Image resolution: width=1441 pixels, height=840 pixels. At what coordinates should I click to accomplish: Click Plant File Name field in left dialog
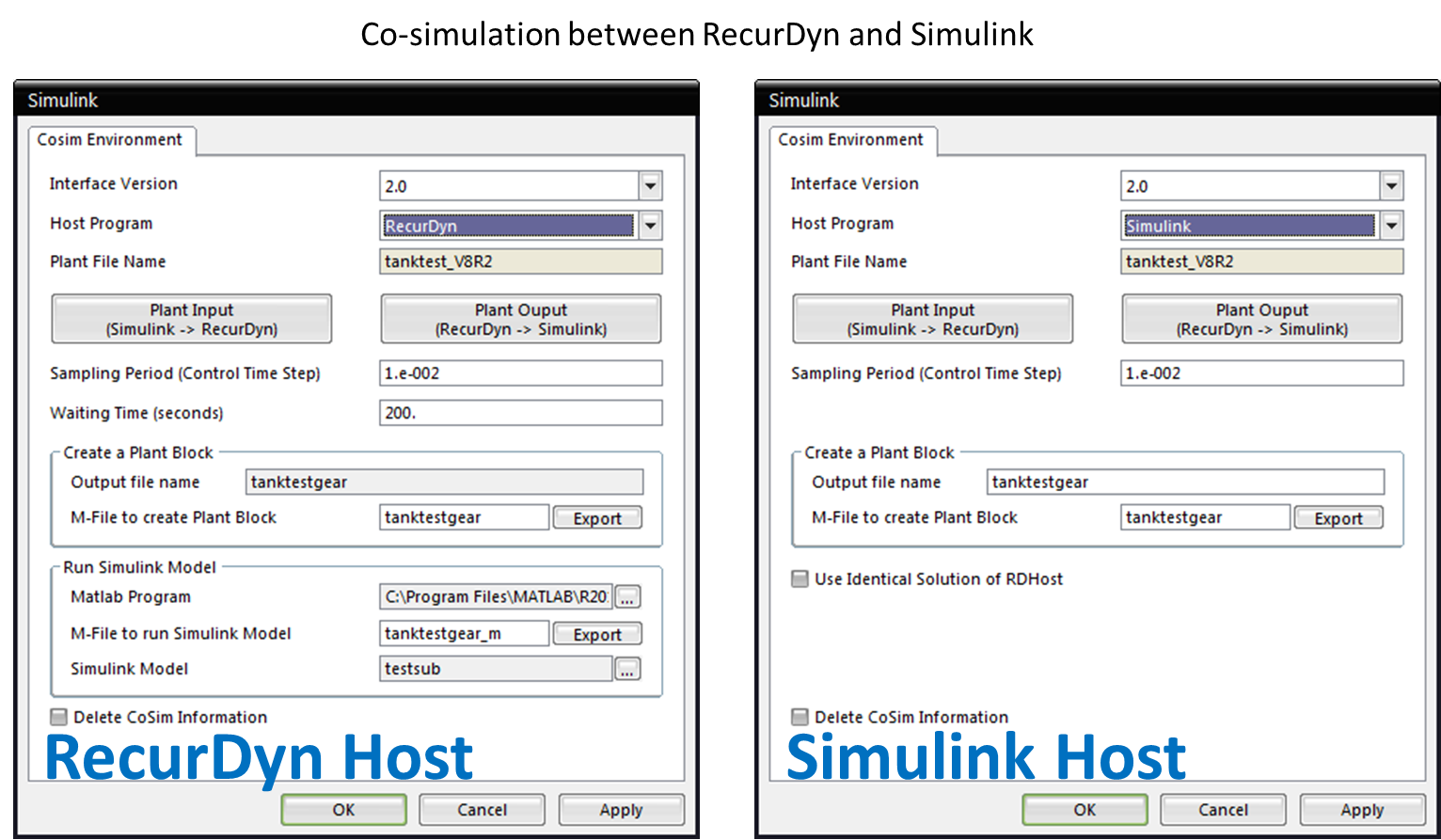[x=521, y=262]
